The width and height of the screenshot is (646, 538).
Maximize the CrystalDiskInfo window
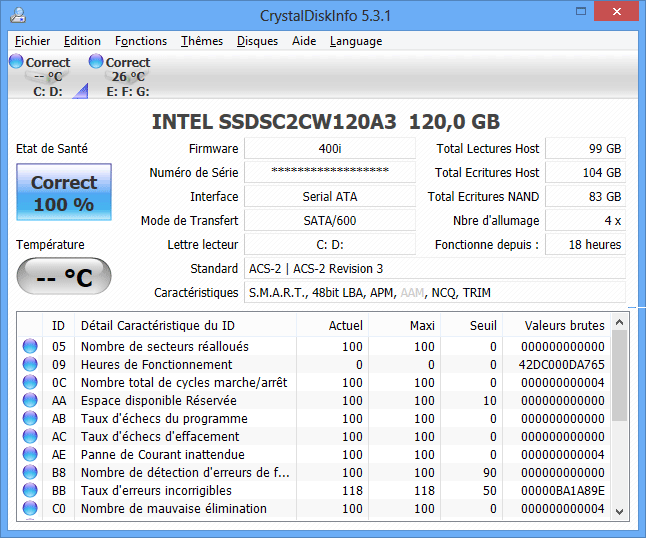pyautogui.click(x=581, y=12)
